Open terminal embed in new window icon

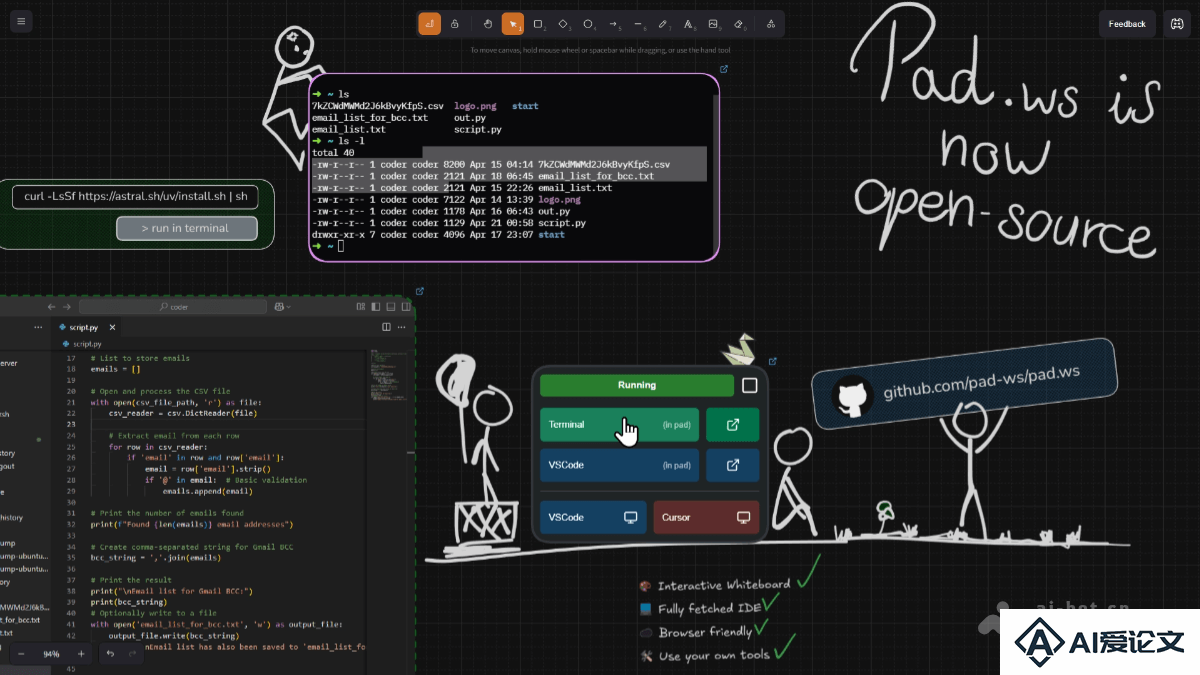click(x=724, y=69)
